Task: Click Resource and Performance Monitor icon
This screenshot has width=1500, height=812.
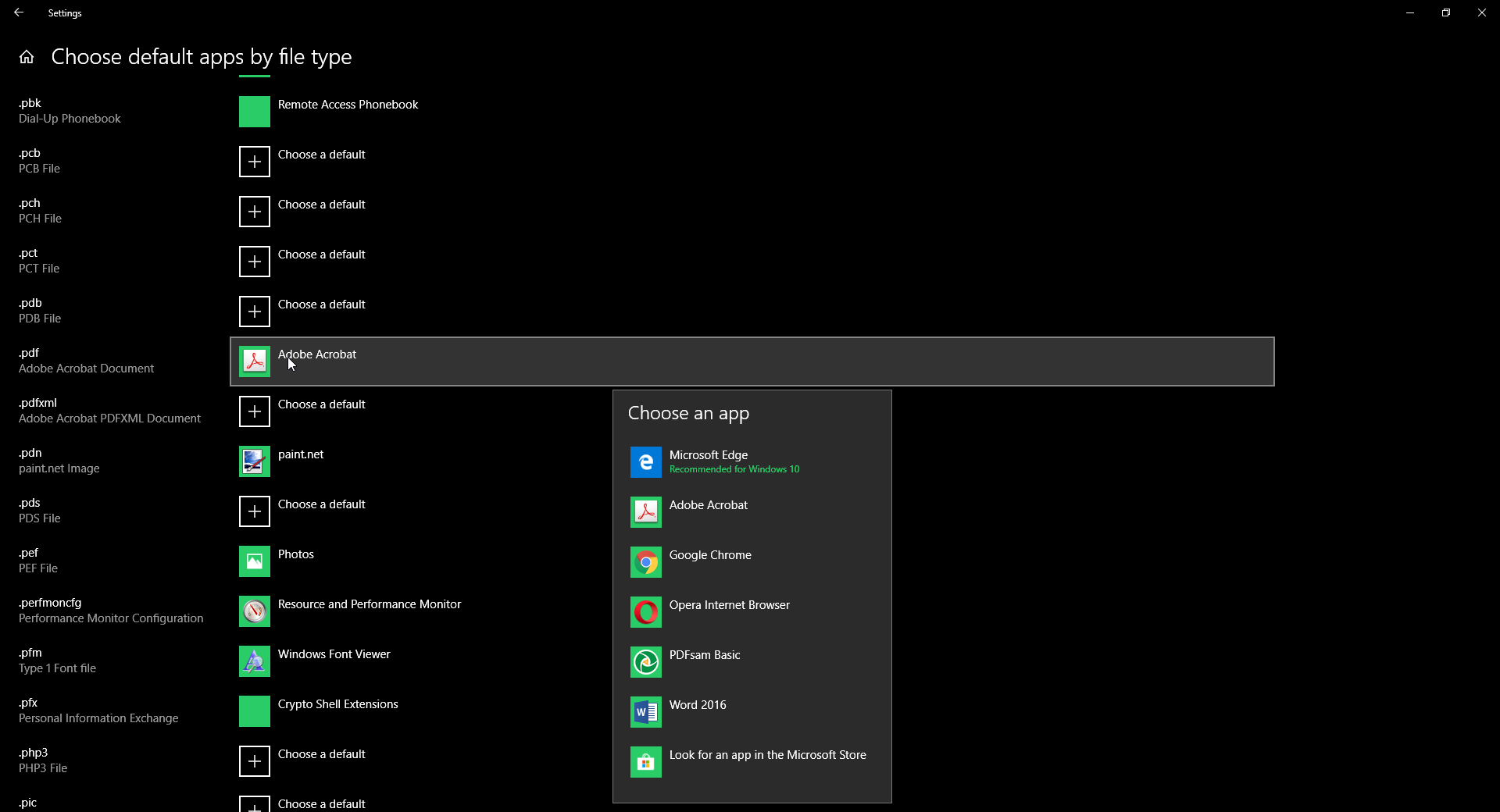Action: point(254,611)
